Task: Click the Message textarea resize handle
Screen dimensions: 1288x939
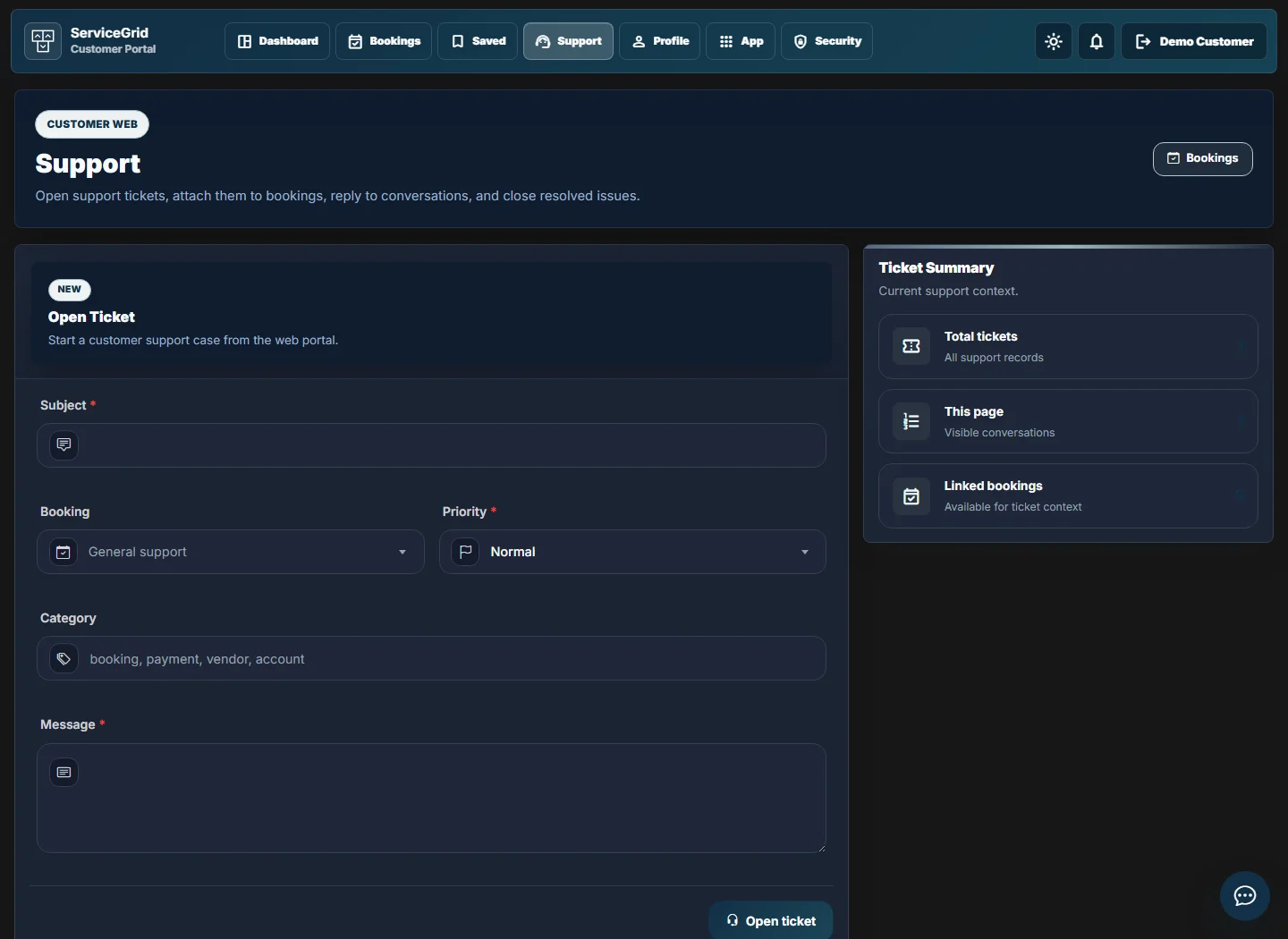Action: pos(820,847)
